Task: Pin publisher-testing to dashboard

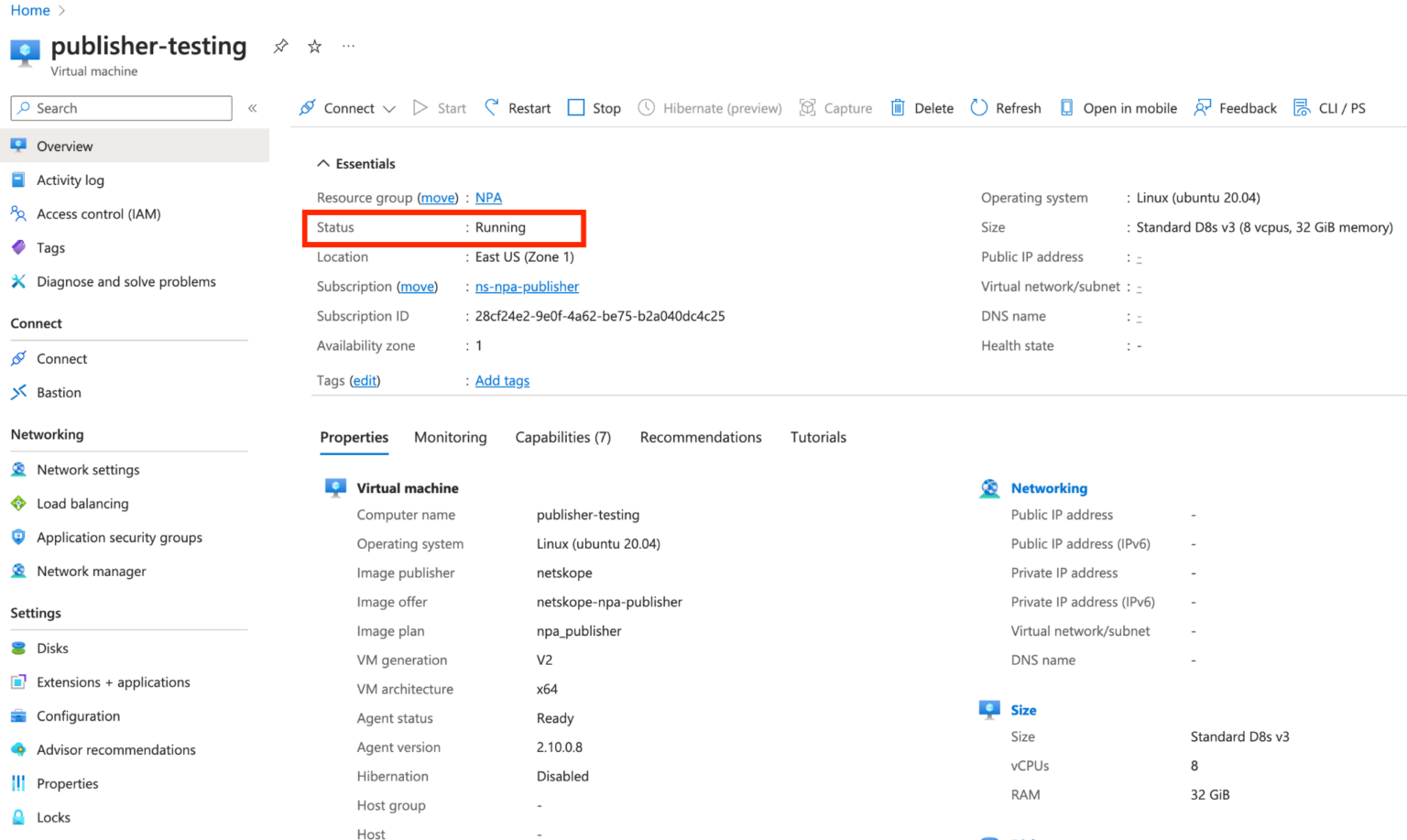Action: coord(280,46)
